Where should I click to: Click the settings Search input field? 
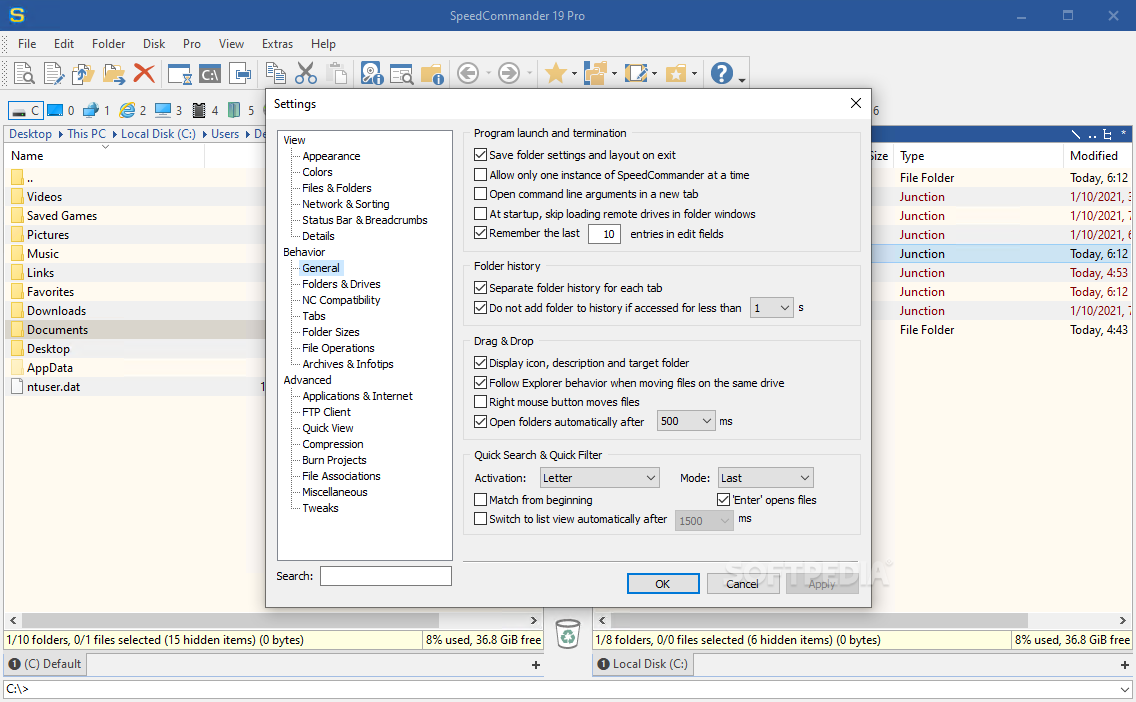coord(385,576)
